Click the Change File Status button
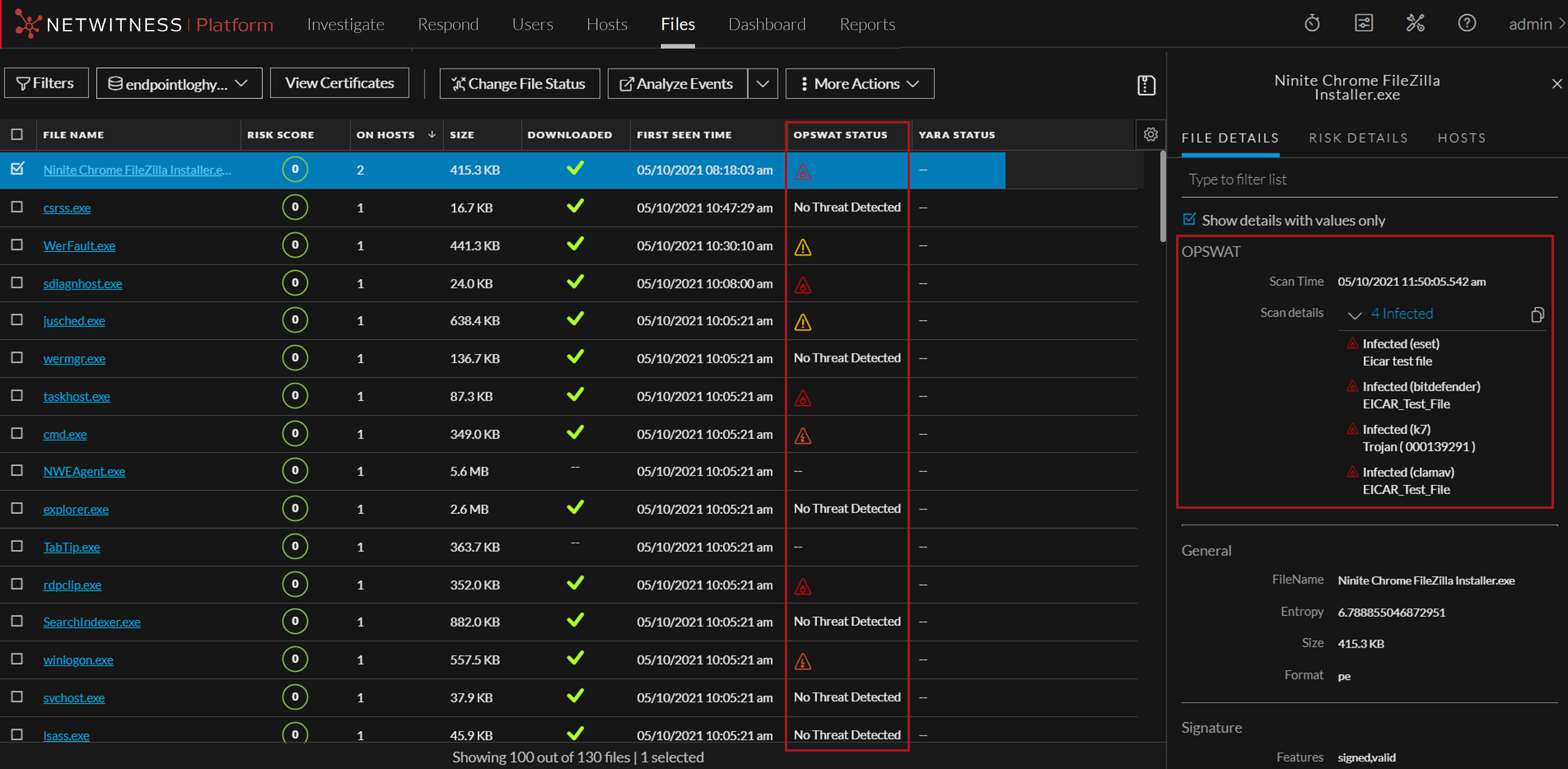 [x=519, y=84]
